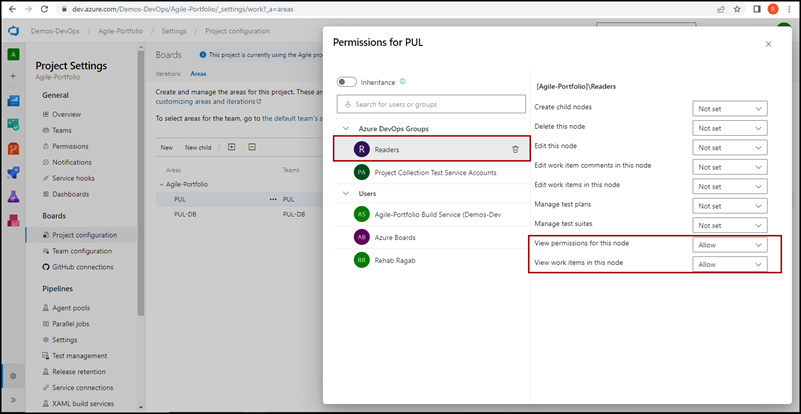
Task: Click collapse all minus-box icon
Action: (x=252, y=147)
